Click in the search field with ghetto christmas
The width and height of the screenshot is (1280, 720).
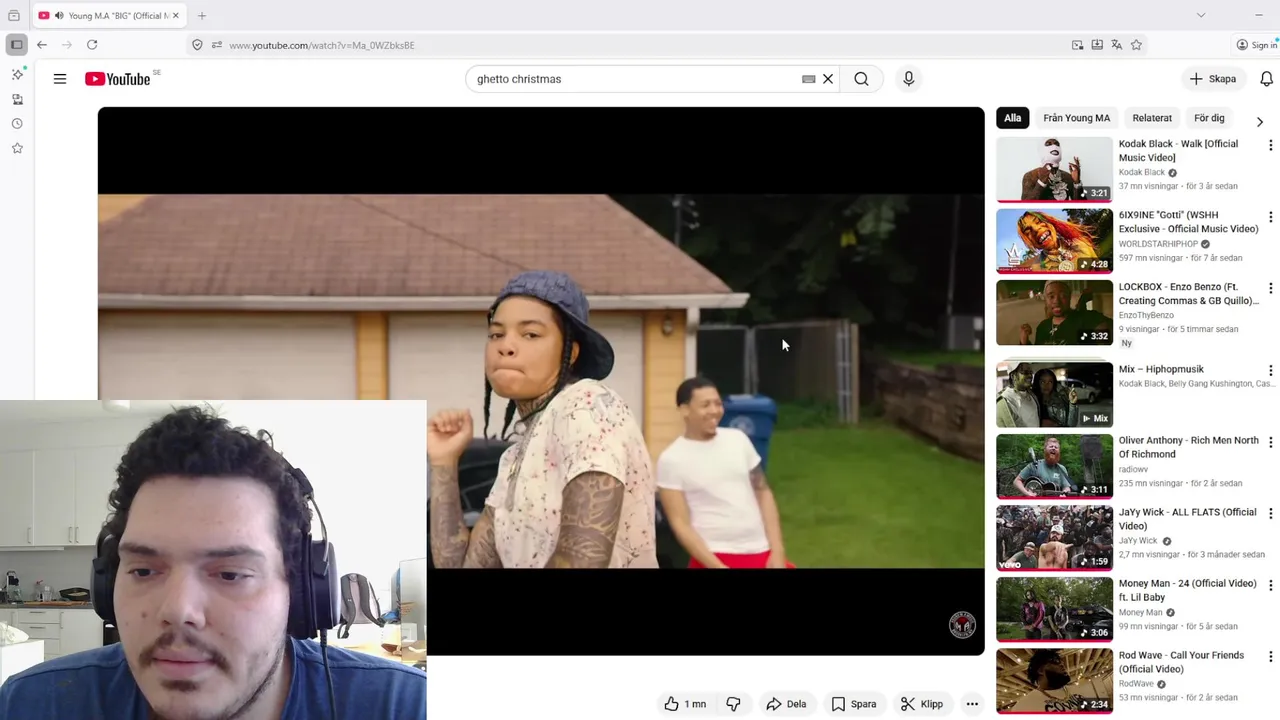tap(635, 79)
